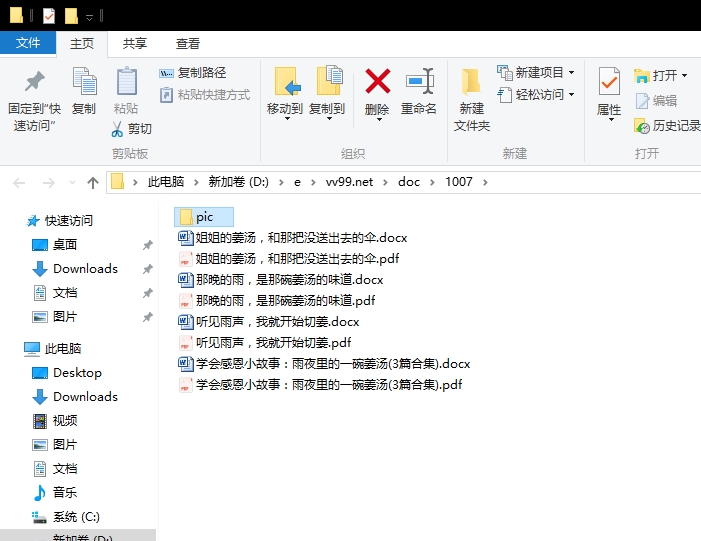Viewport: 701px width, 541px height.
Task: Click the pin icon beside Quick access Downloads
Action: click(x=148, y=269)
